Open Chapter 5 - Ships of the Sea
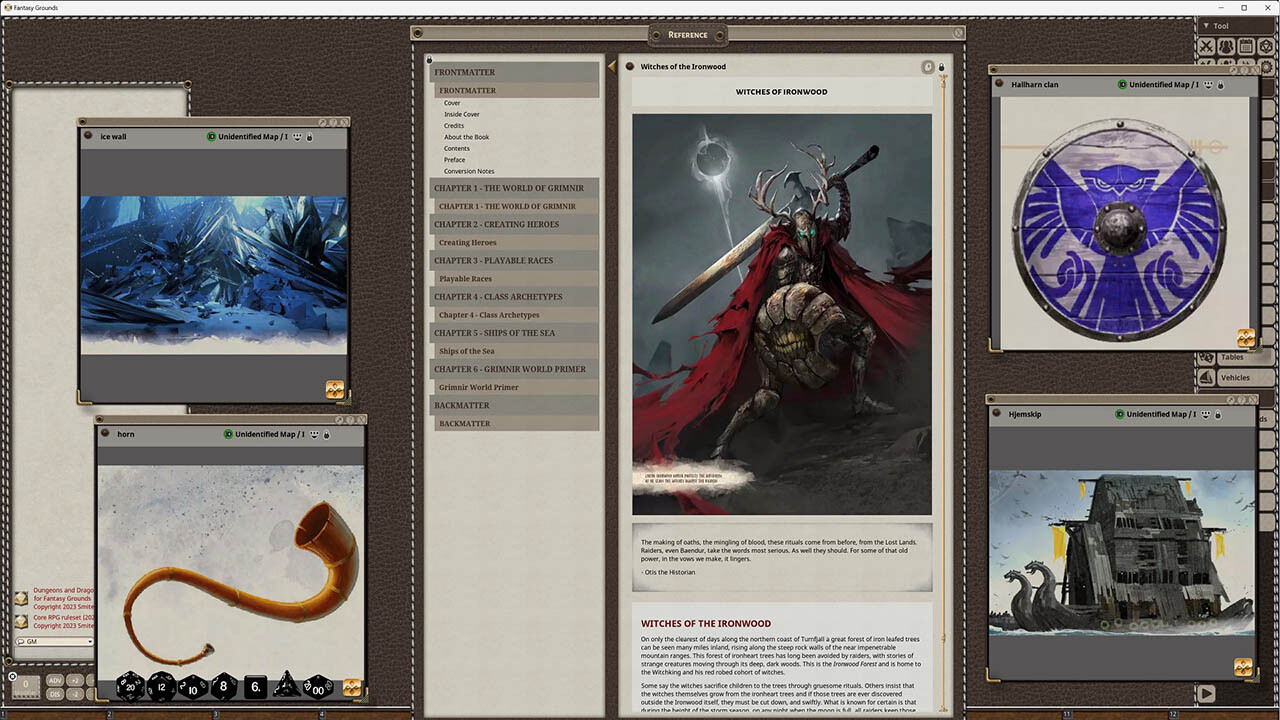 pos(494,333)
